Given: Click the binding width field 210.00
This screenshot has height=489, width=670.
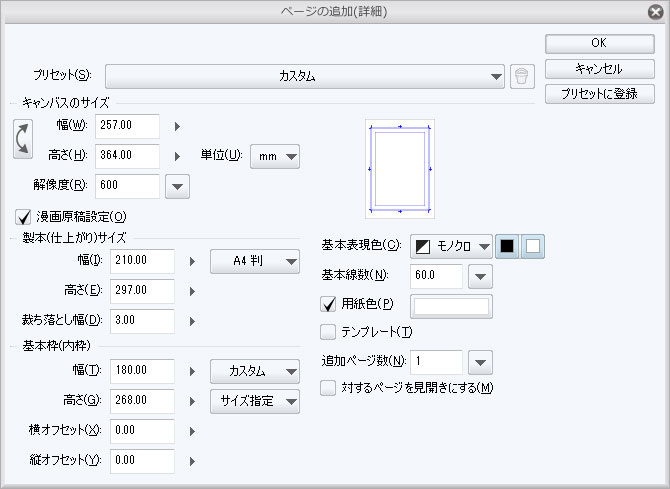Looking at the screenshot, I should (142, 261).
